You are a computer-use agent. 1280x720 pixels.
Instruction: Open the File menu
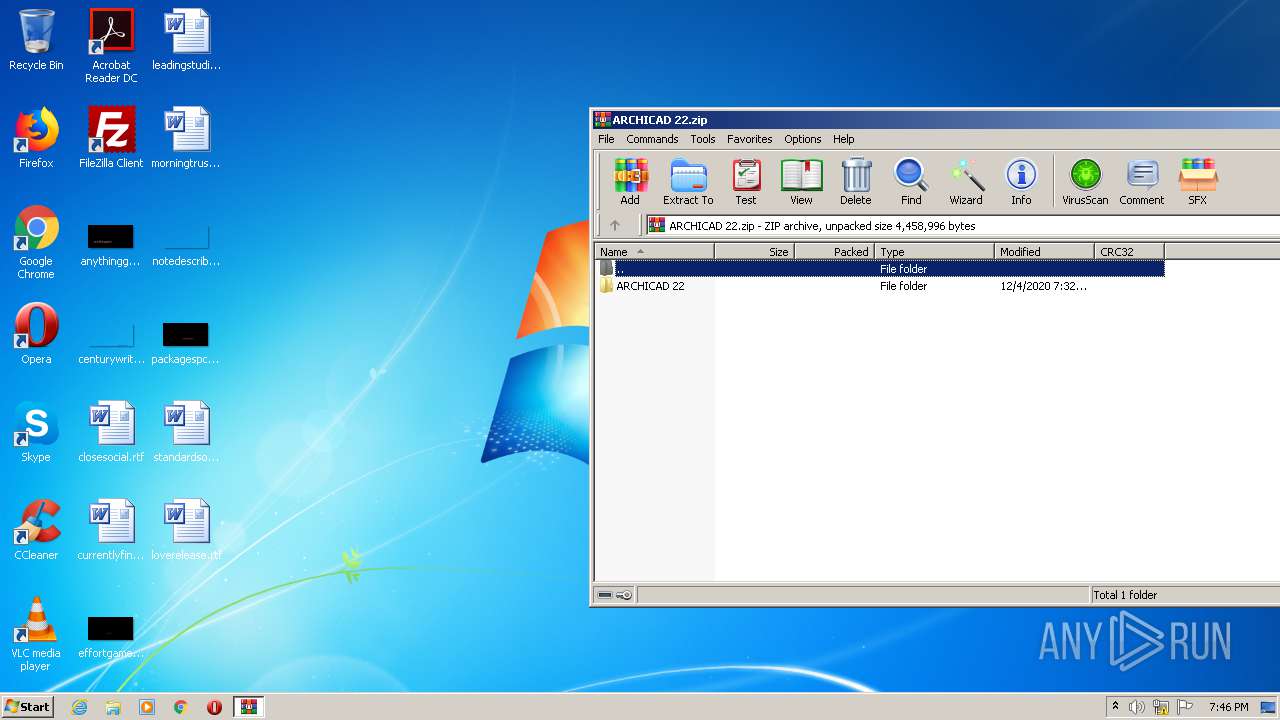click(606, 139)
